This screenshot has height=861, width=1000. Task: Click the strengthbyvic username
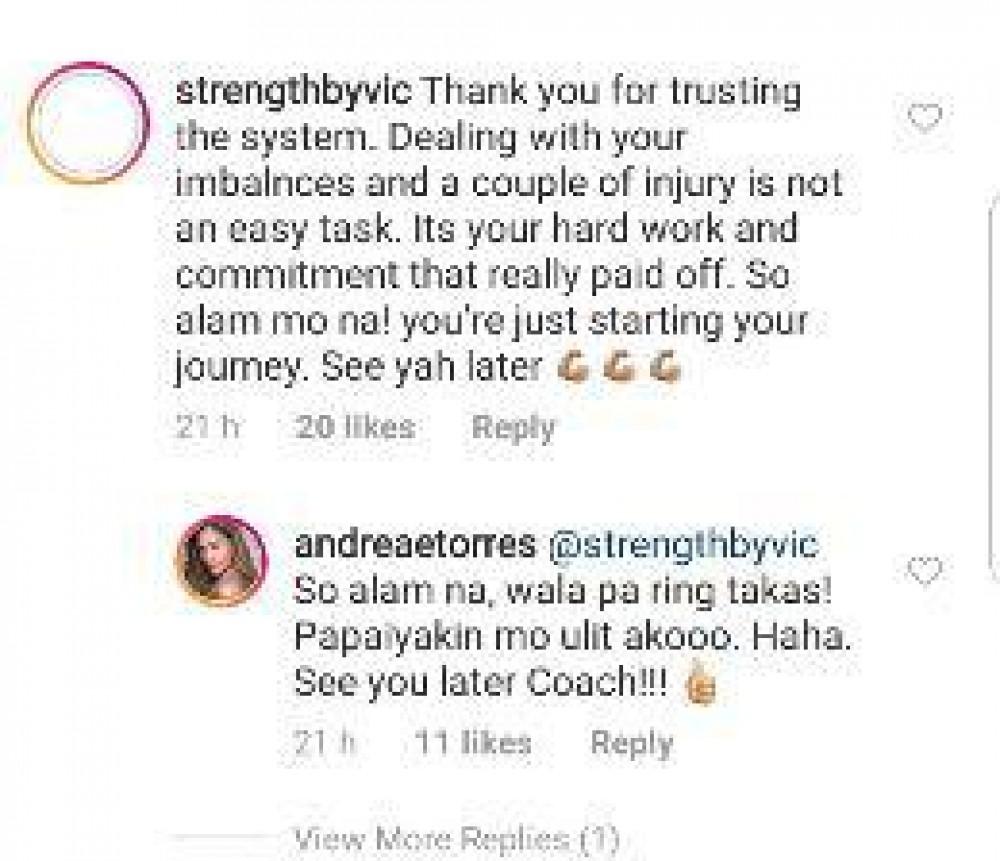pyautogui.click(x=293, y=91)
